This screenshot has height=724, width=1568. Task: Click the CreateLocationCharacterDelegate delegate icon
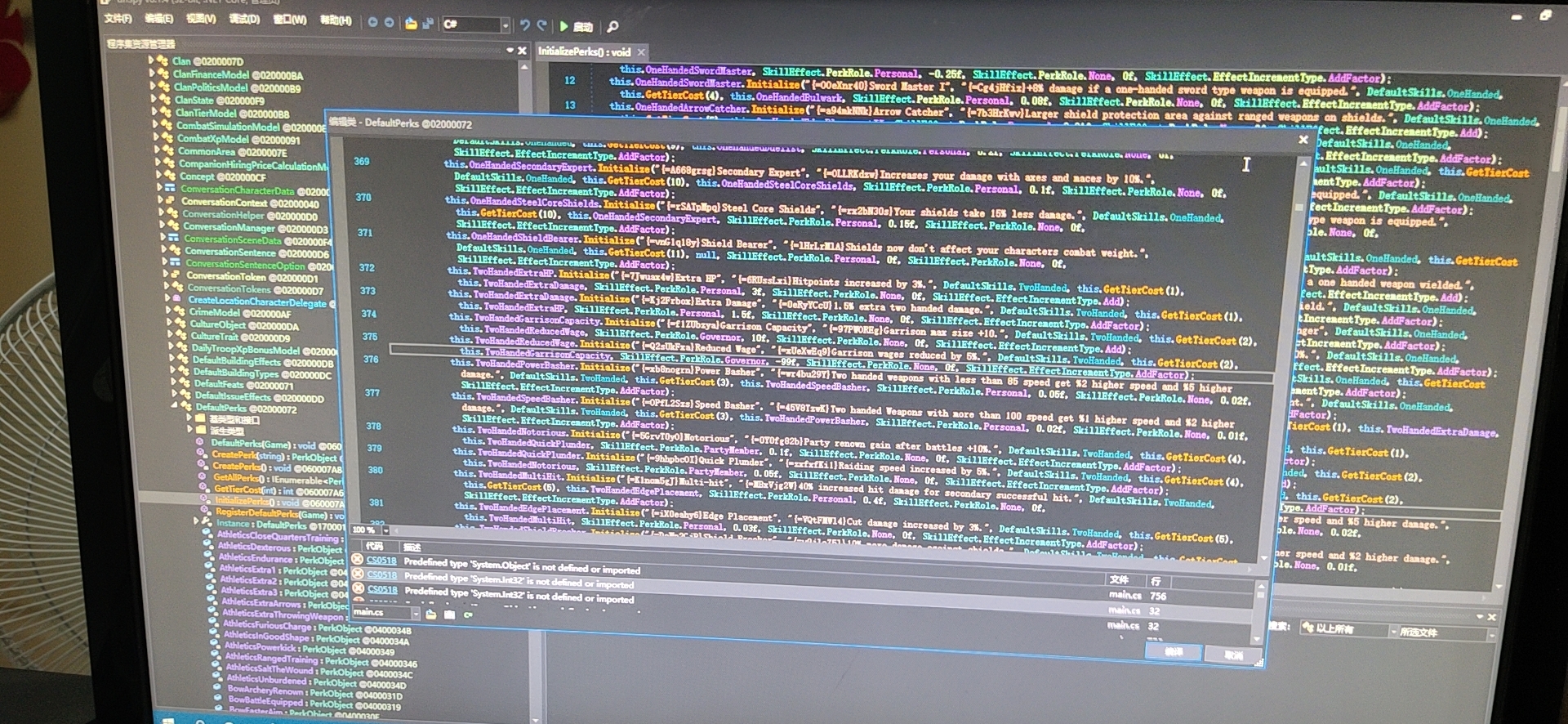tap(177, 300)
